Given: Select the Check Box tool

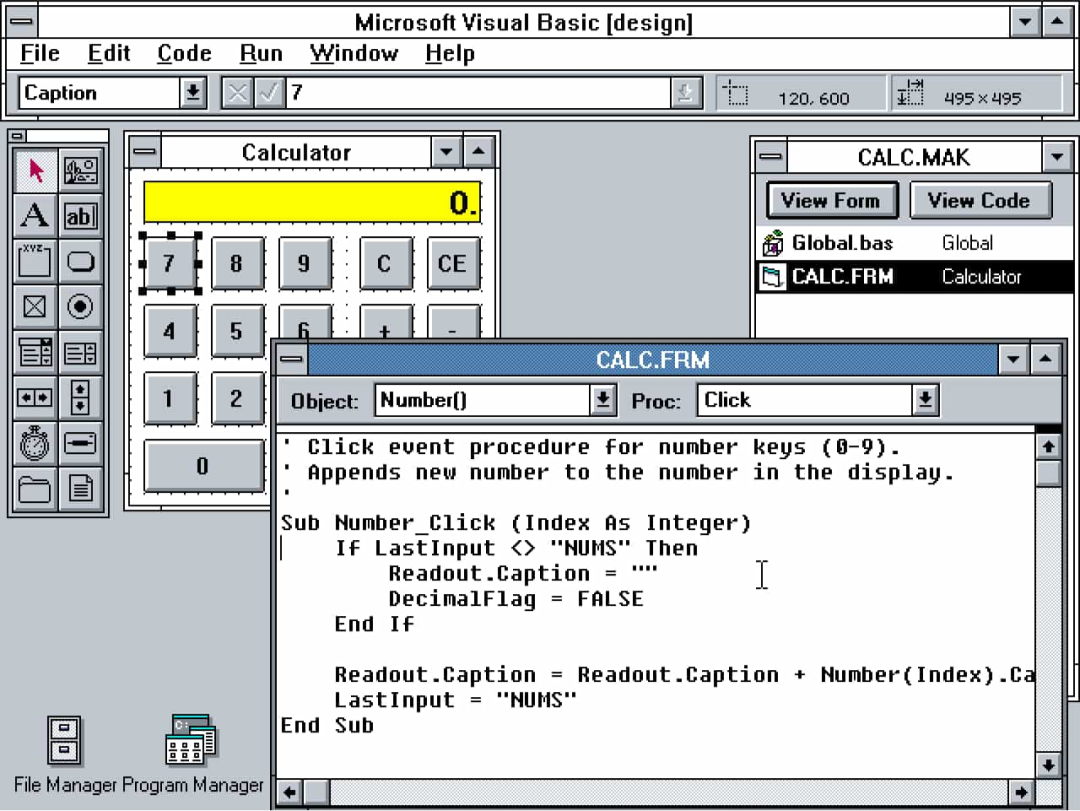Looking at the screenshot, I should click(34, 307).
